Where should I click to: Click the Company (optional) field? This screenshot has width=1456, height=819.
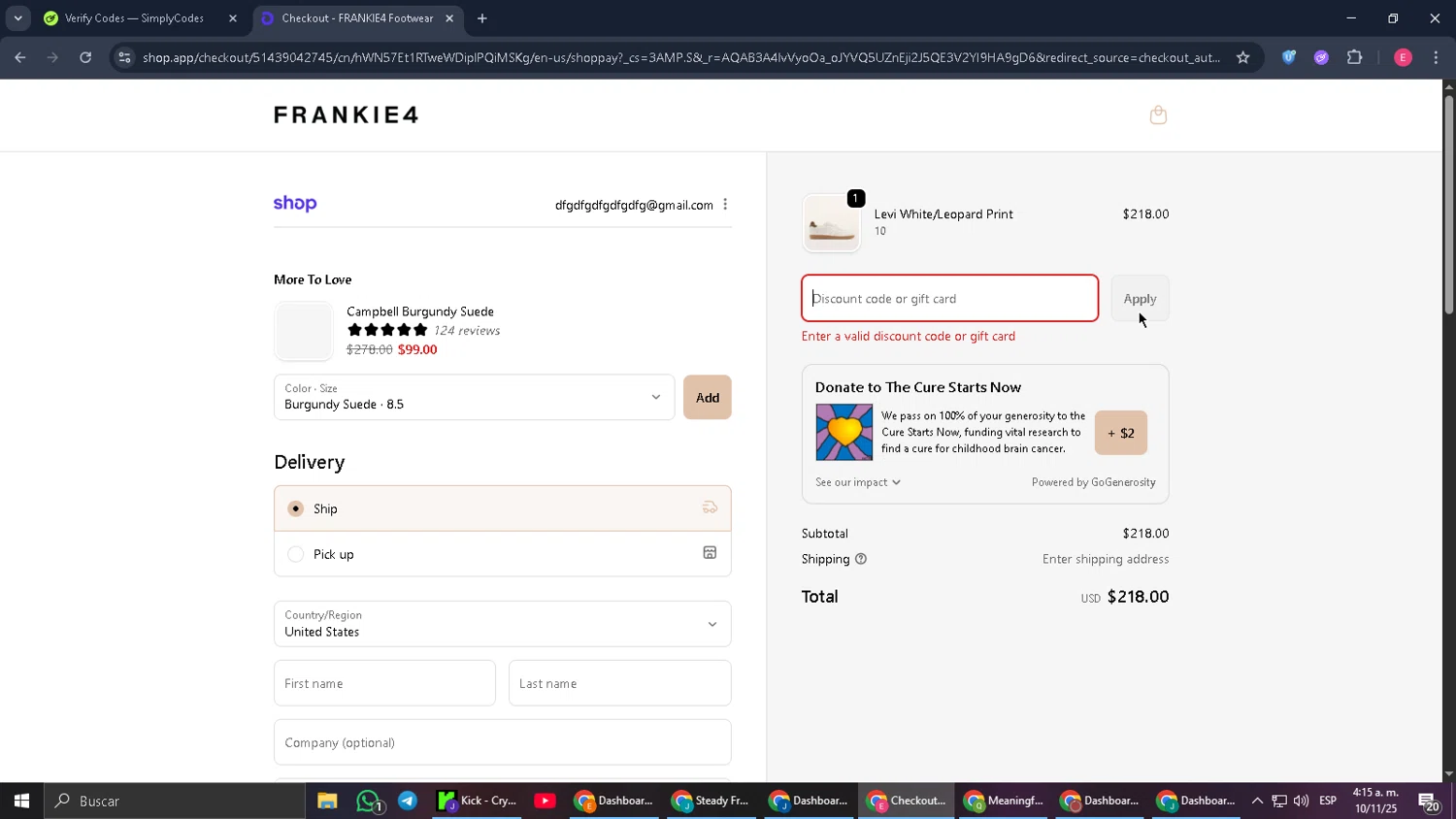(503, 742)
